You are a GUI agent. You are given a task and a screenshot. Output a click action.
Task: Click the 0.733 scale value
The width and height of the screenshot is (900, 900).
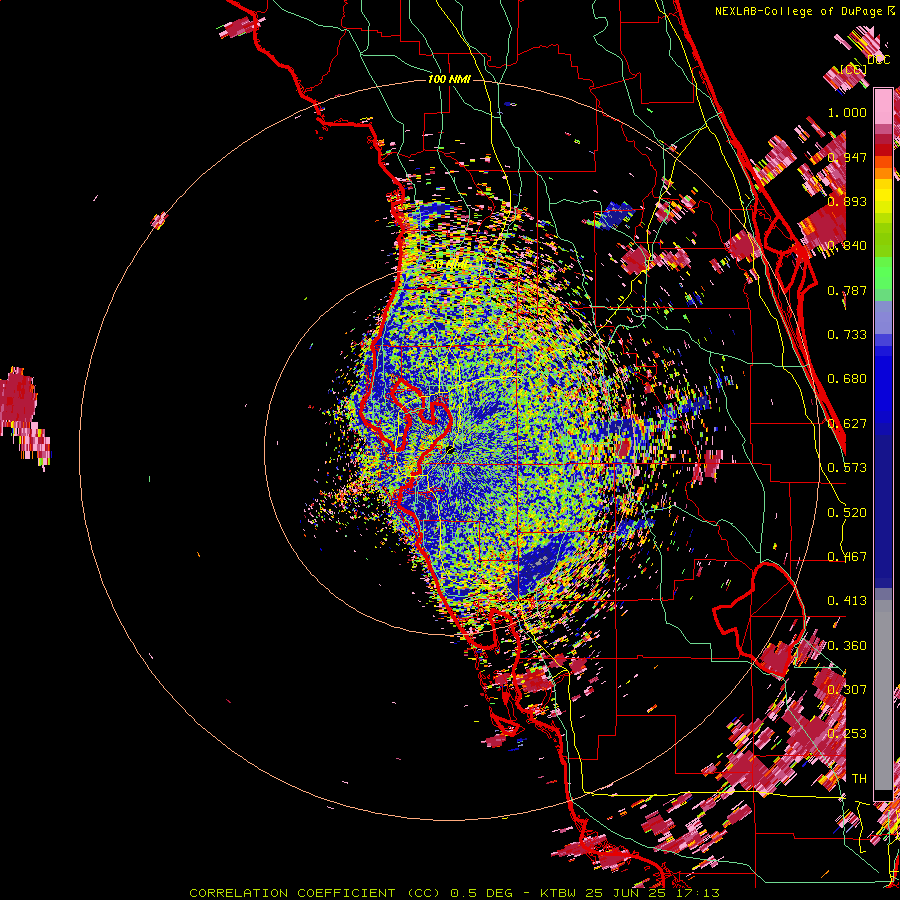click(x=847, y=335)
